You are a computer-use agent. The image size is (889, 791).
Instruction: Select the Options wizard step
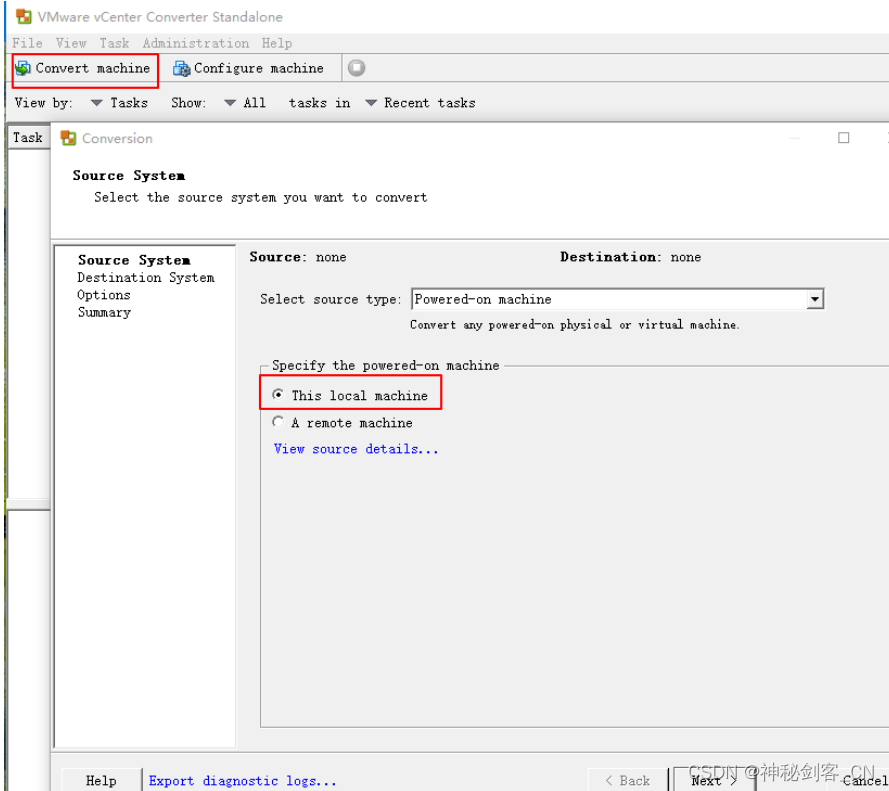(x=104, y=295)
